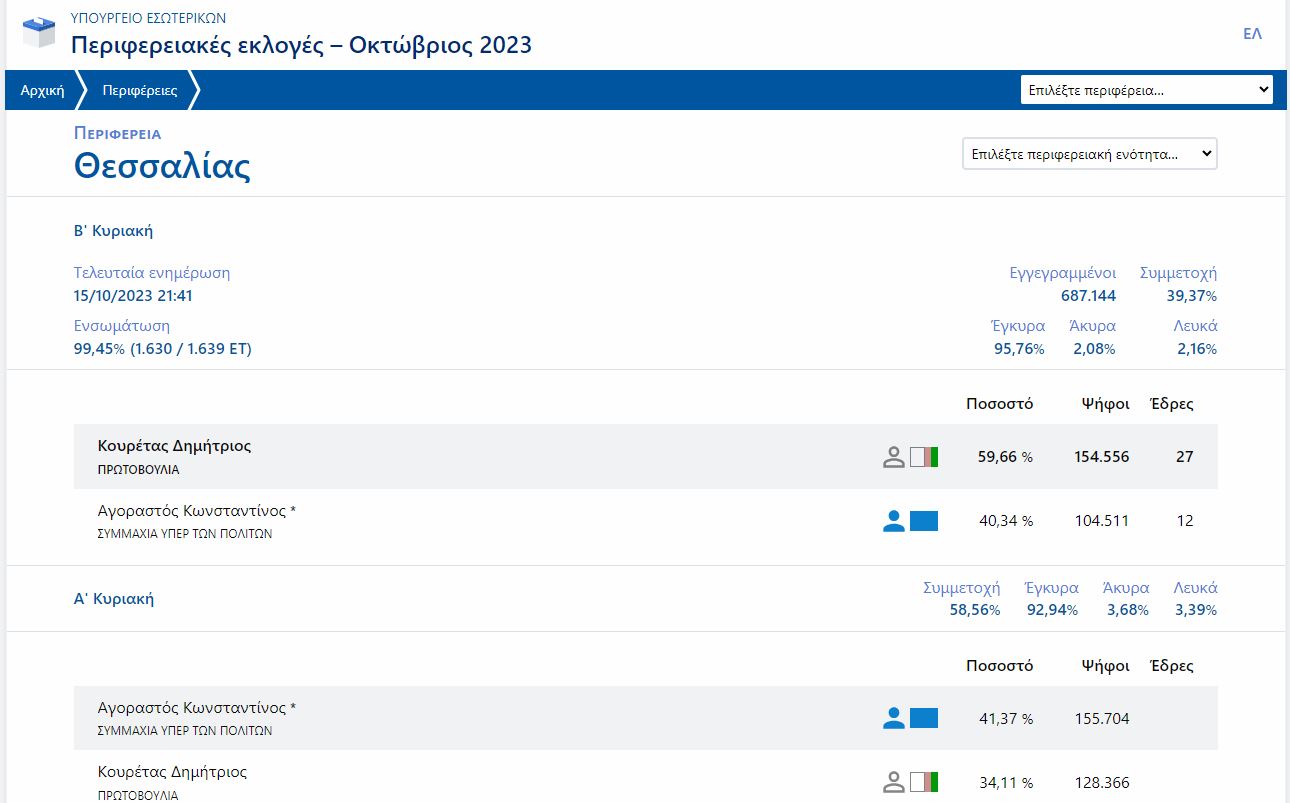Click the 155.704 votes cell
Screen dimensions: 1290x803
tap(1102, 718)
